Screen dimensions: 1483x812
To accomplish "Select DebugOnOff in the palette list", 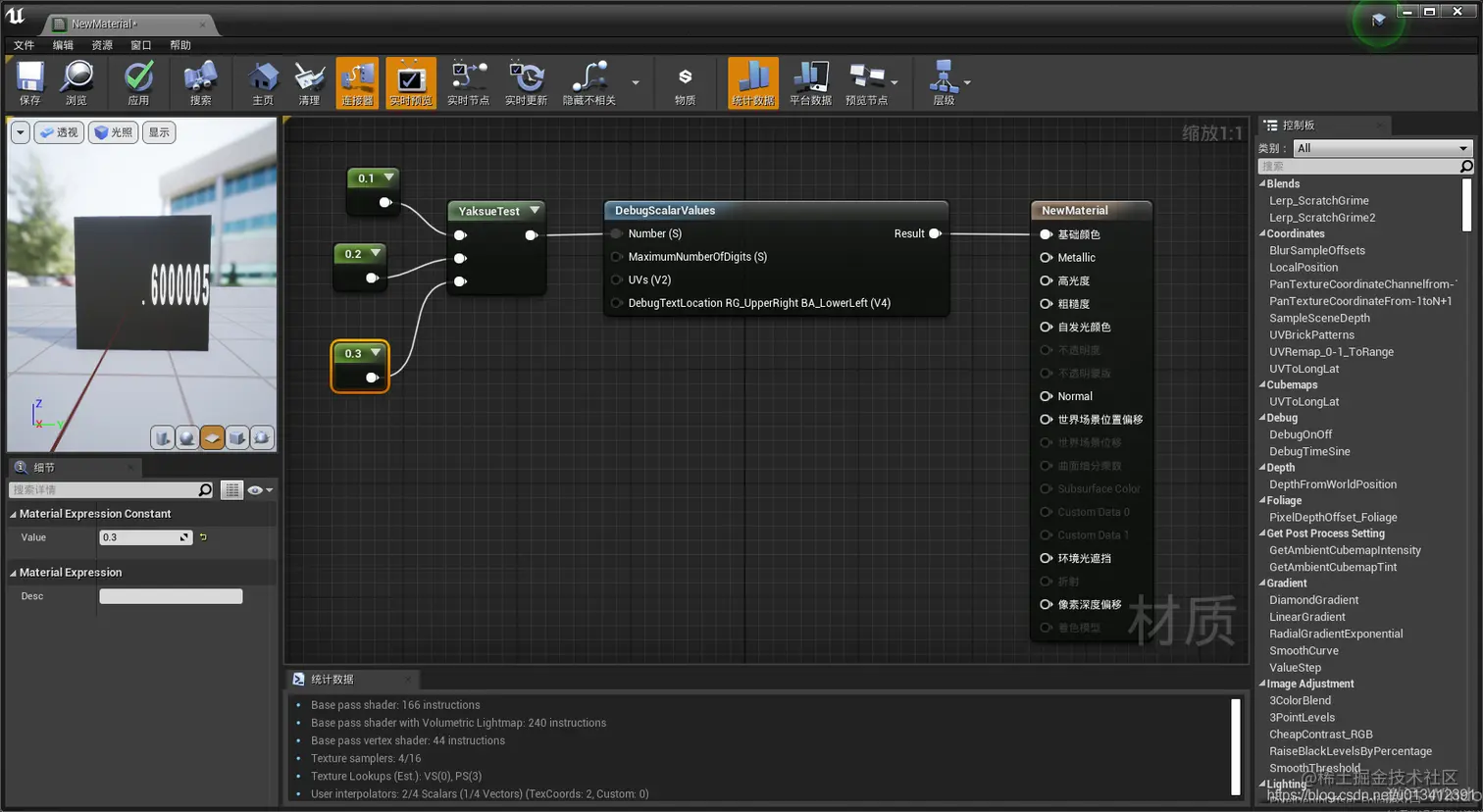I will point(1301,434).
